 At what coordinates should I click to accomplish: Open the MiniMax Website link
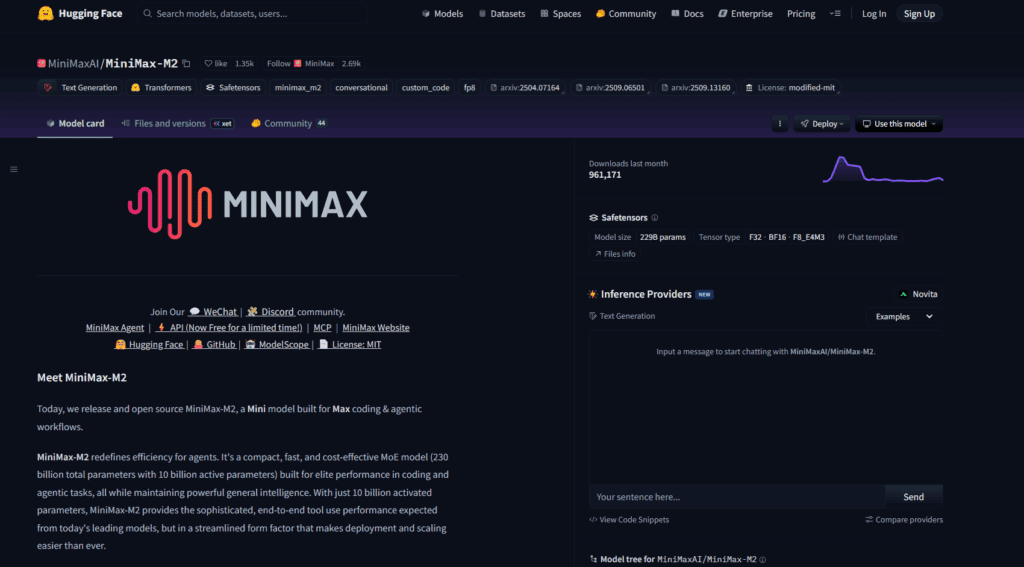[376, 327]
